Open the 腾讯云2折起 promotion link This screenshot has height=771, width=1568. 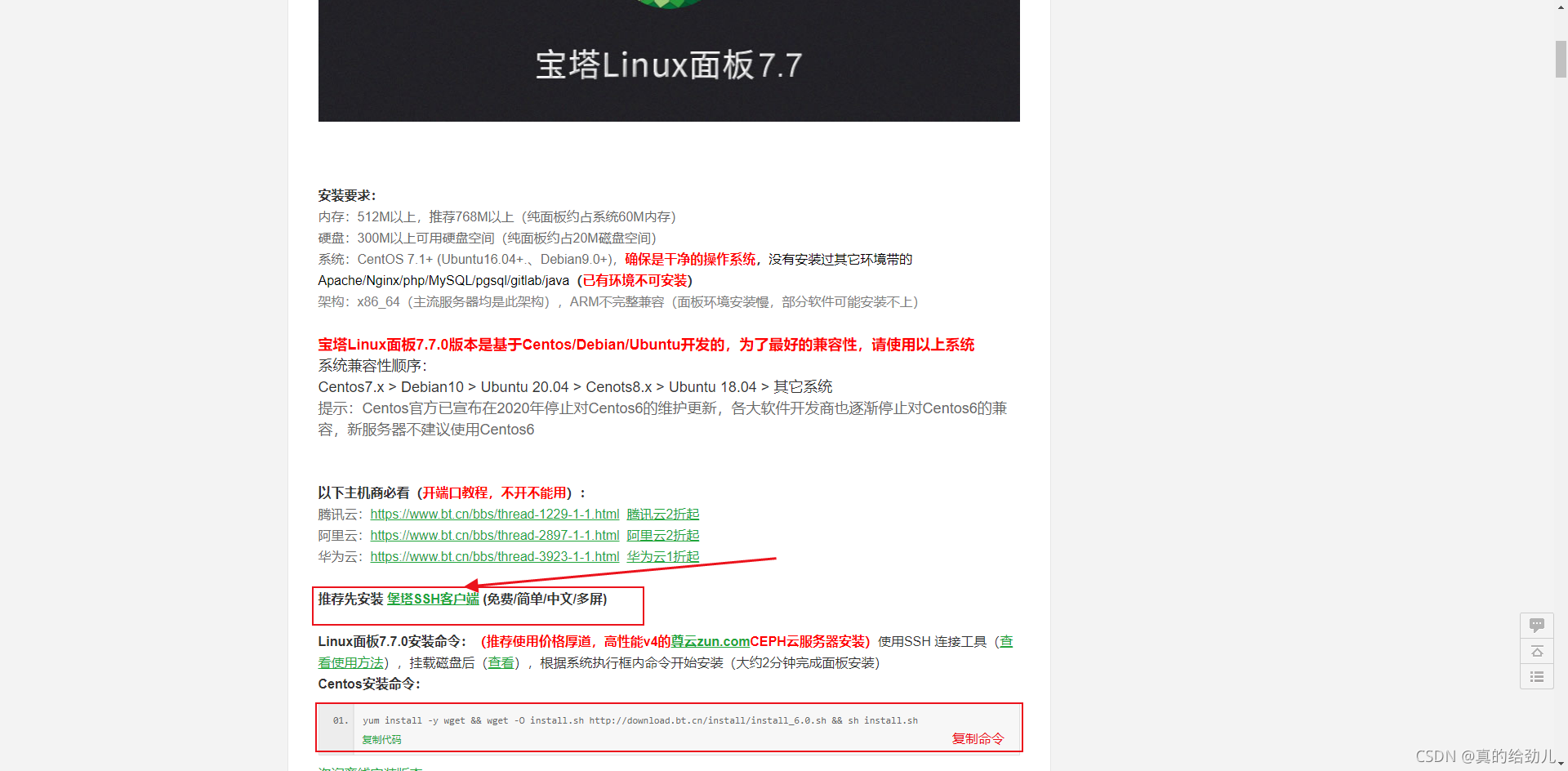tap(663, 515)
